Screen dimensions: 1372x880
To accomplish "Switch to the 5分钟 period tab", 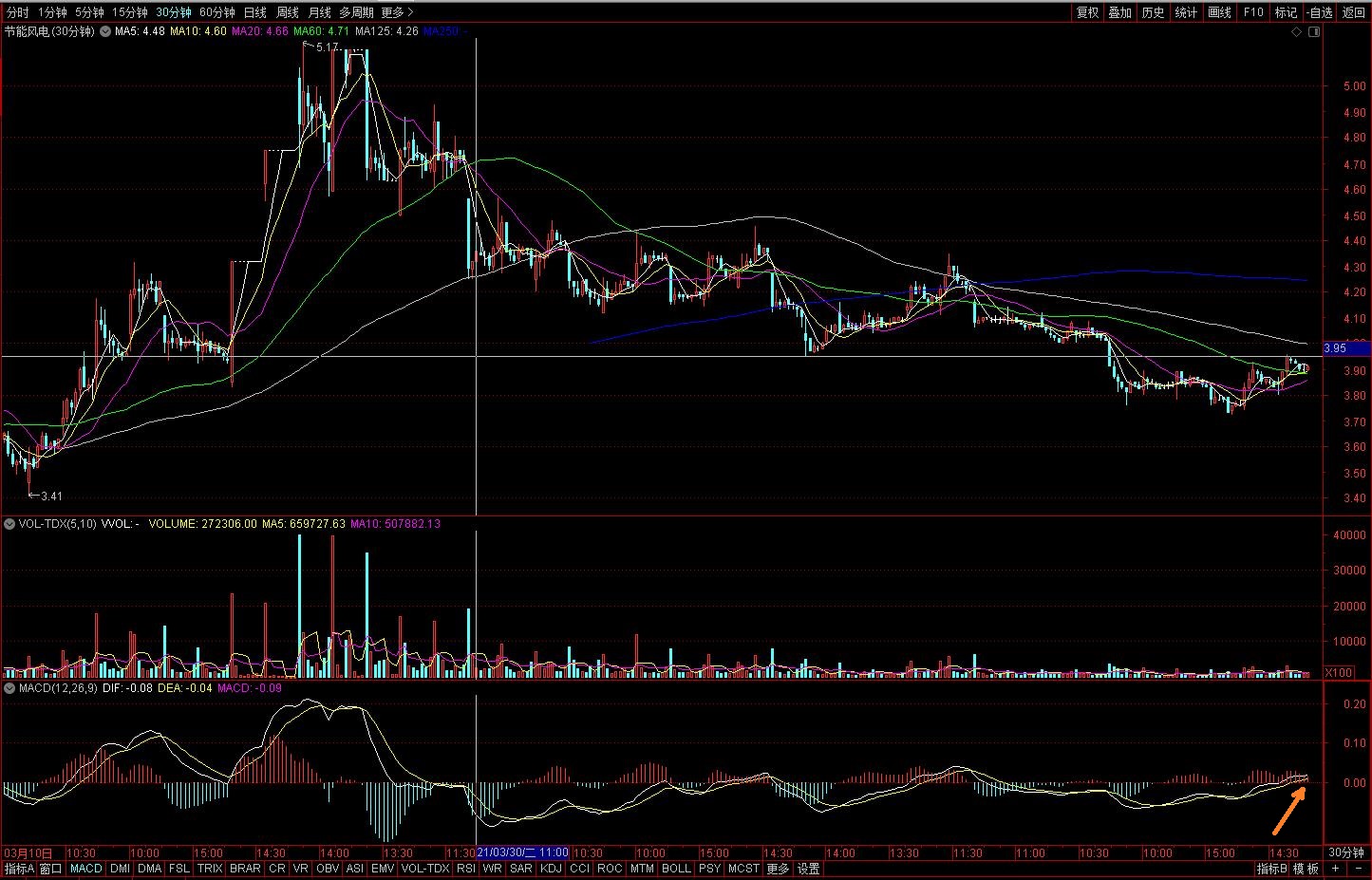I will click(x=89, y=12).
